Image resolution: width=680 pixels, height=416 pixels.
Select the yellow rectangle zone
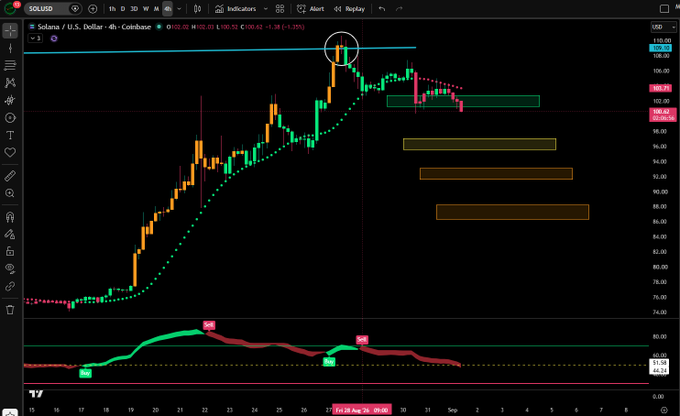pyautogui.click(x=479, y=144)
